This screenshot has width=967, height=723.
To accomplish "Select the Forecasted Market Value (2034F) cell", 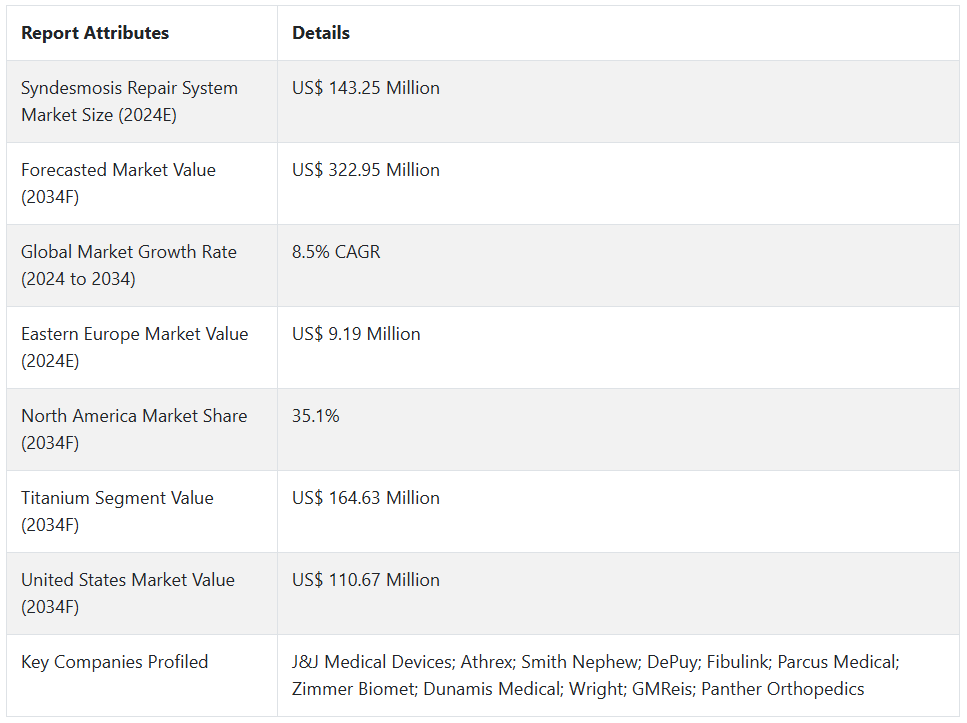I will (118, 183).
